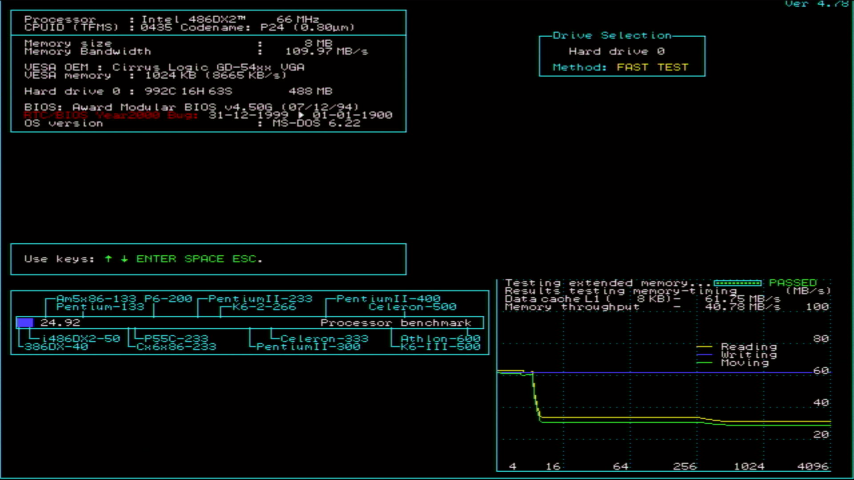Click the extended memory test progress bar
This screenshot has width=854, height=480.
pos(738,283)
